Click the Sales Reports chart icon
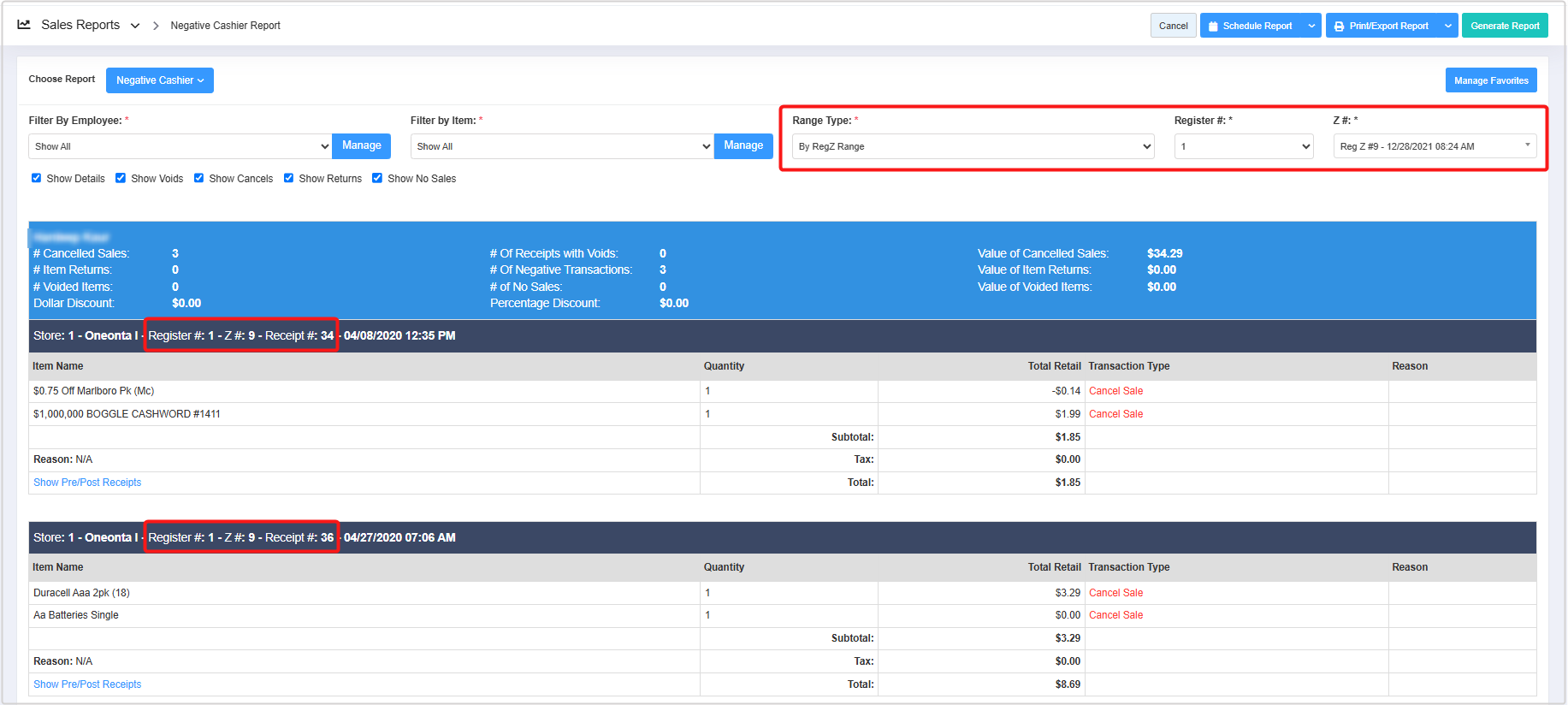 (24, 25)
